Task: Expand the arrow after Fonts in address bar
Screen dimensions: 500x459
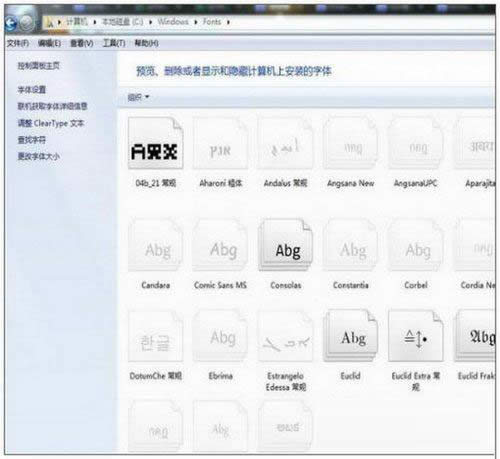Action: pos(228,22)
